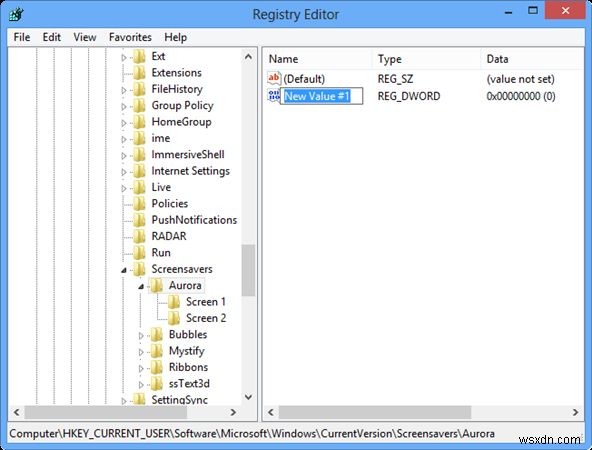Click the tree pane scroll right arrow
This screenshot has width=592, height=450.
point(233,412)
